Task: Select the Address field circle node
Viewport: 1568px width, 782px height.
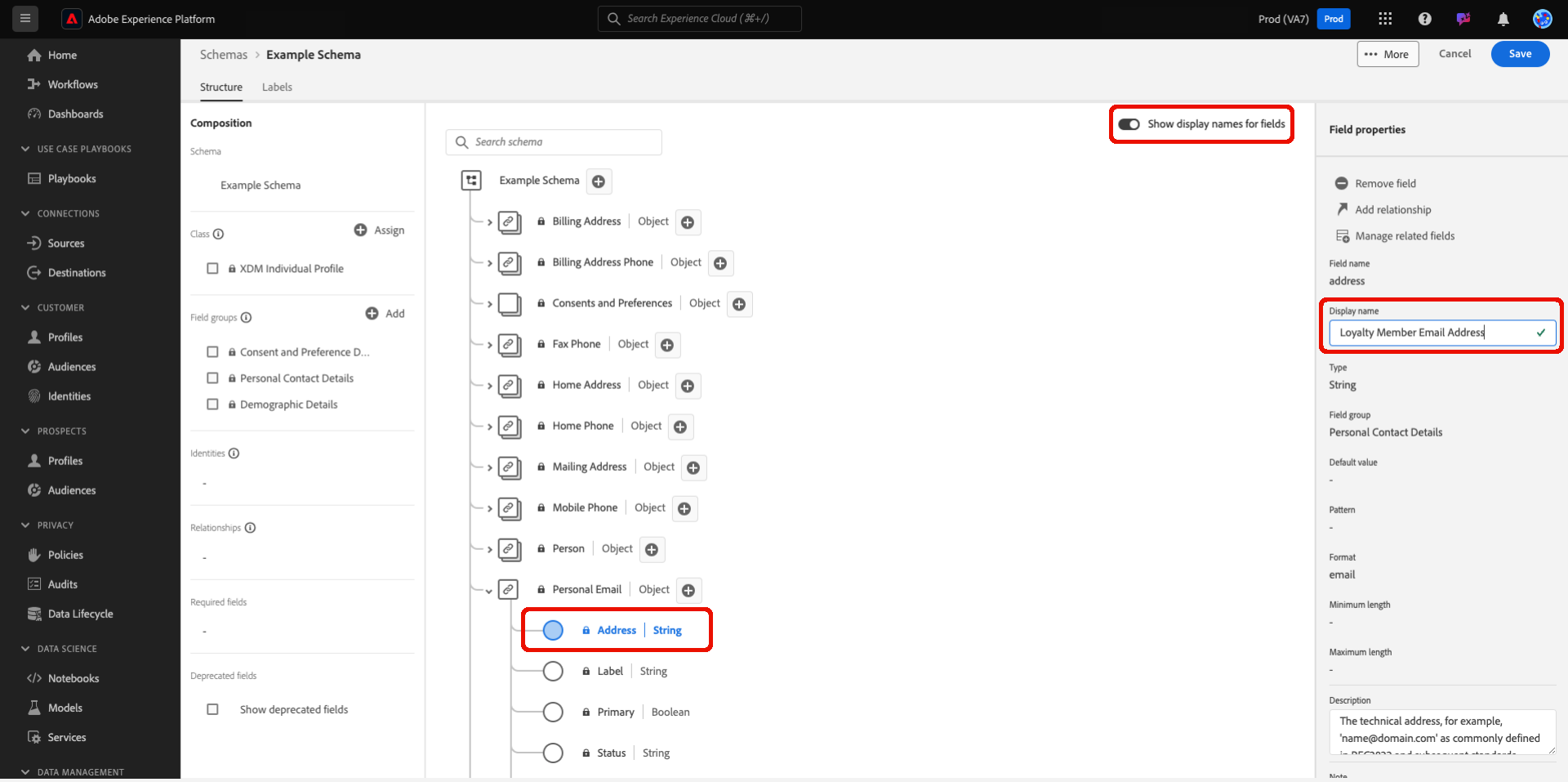Action: click(553, 630)
